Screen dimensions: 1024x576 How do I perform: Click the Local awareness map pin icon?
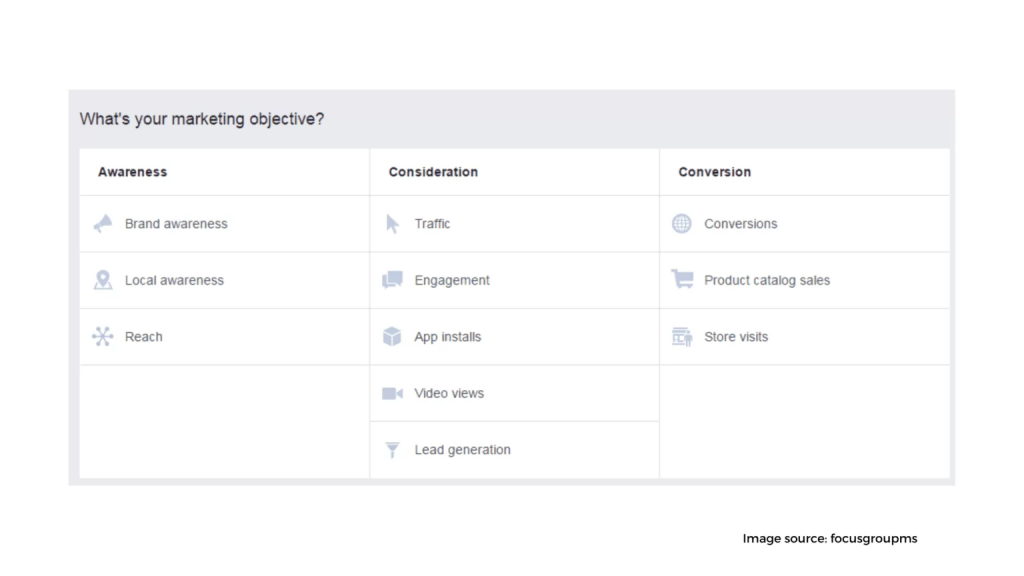point(103,280)
